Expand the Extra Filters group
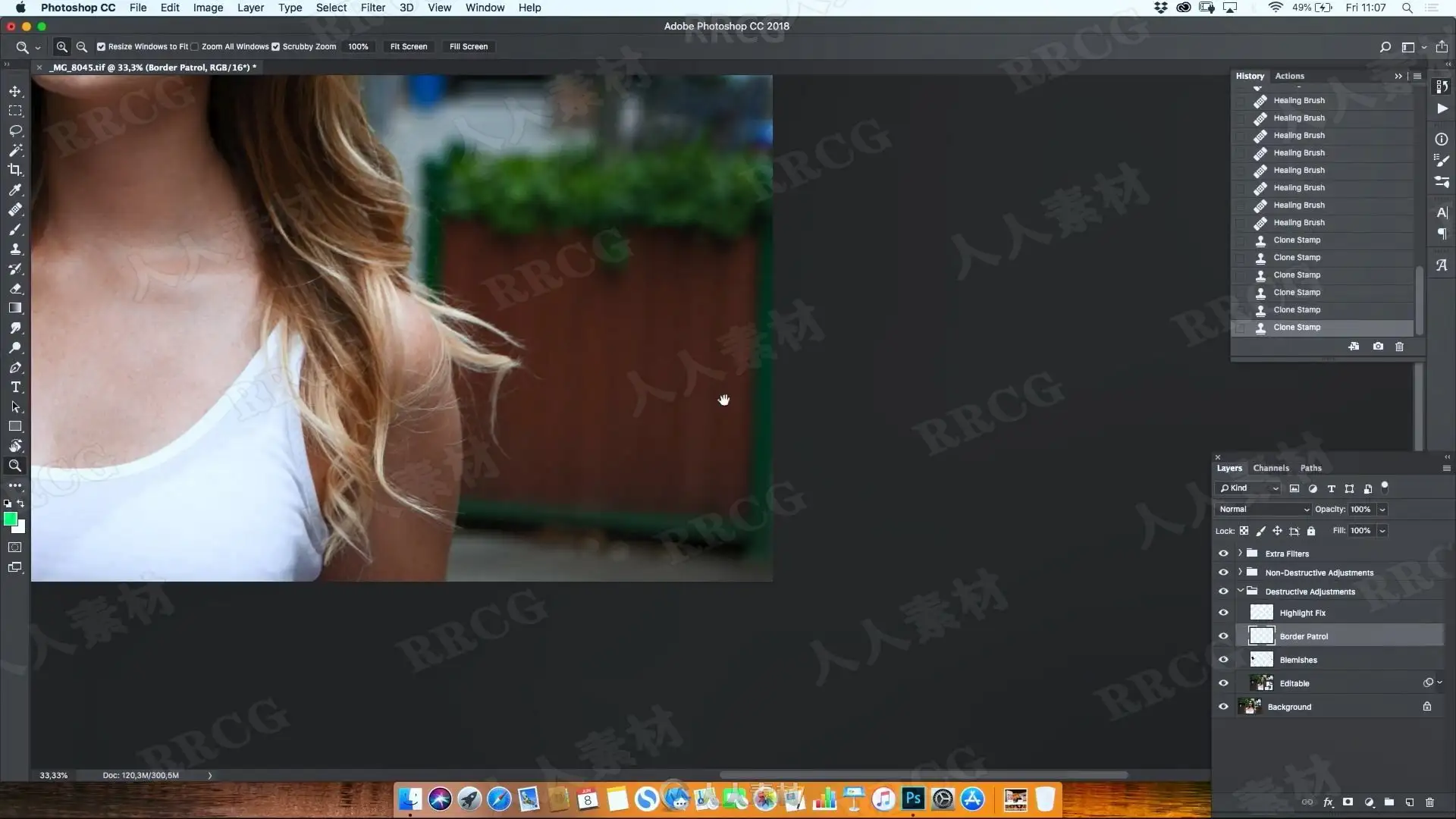Viewport: 1456px width, 819px height. (1241, 553)
